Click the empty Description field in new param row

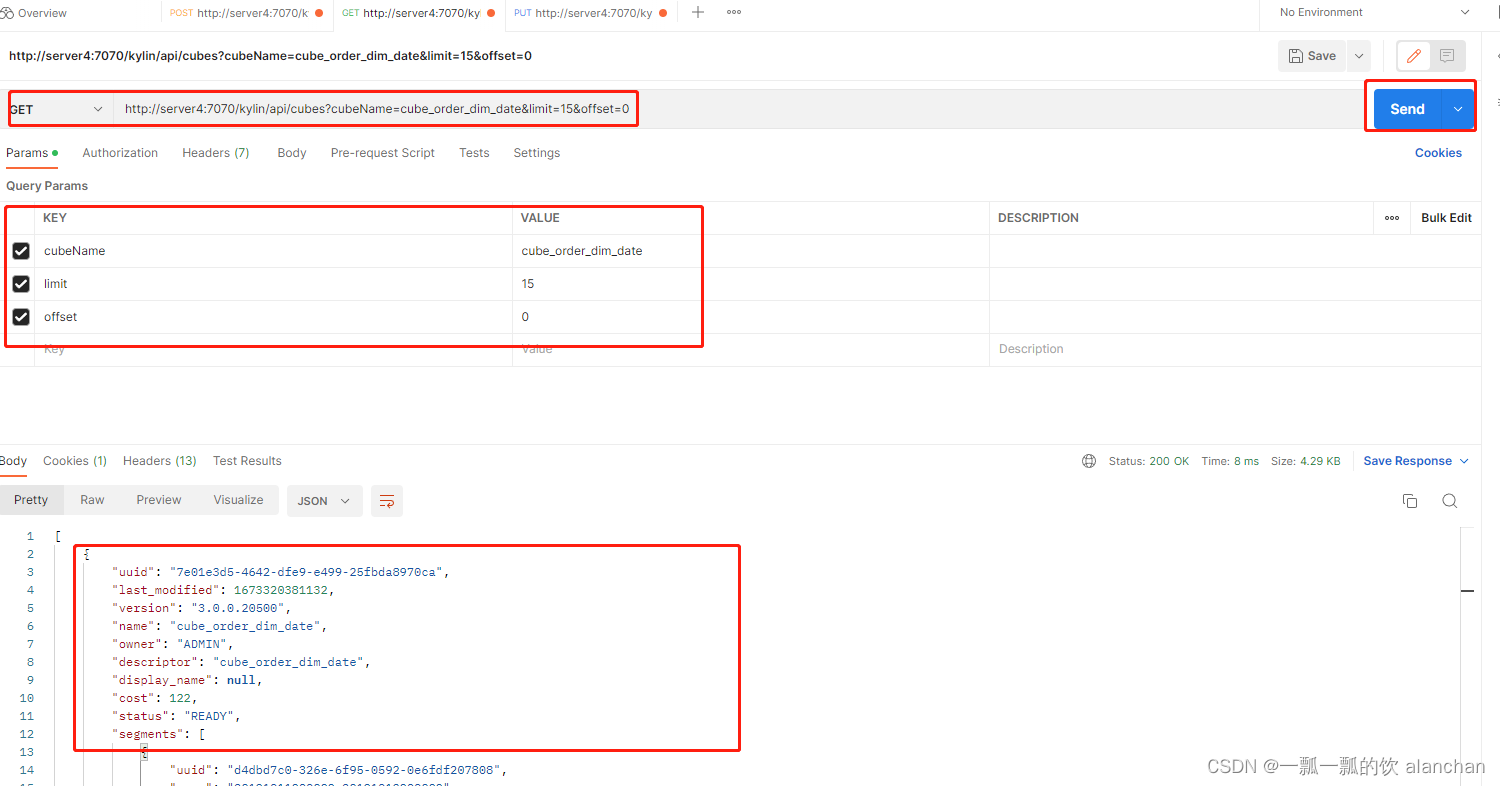pos(1235,349)
